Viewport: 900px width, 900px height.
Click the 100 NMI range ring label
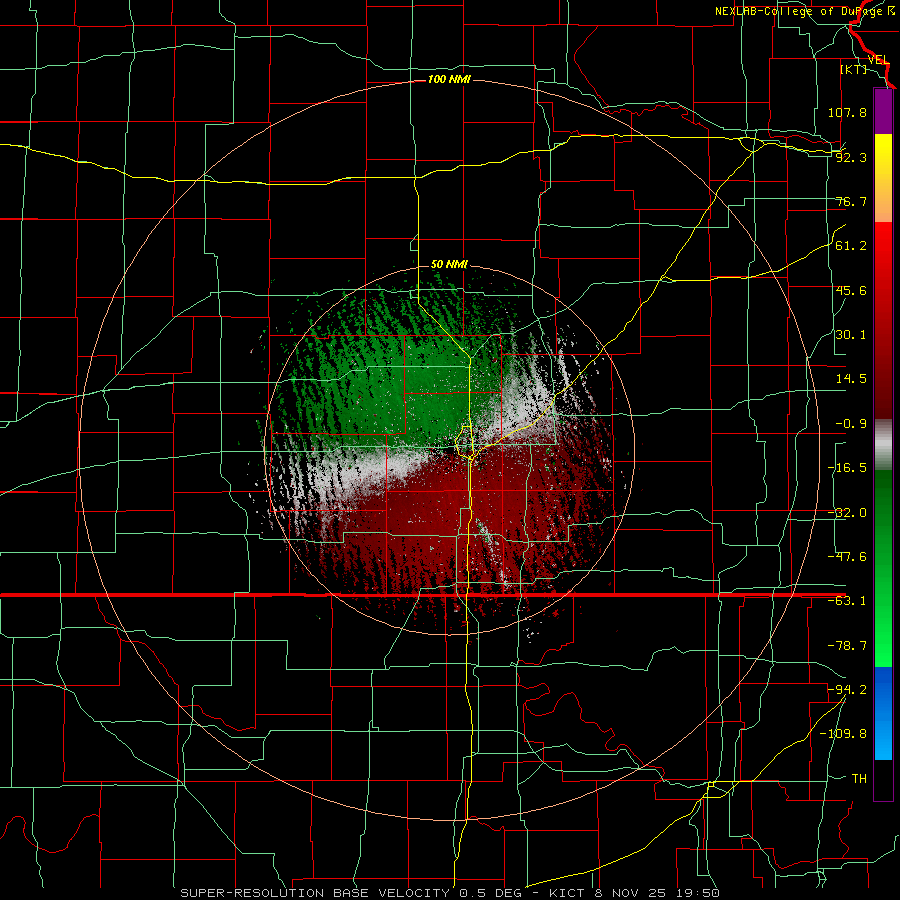(449, 79)
